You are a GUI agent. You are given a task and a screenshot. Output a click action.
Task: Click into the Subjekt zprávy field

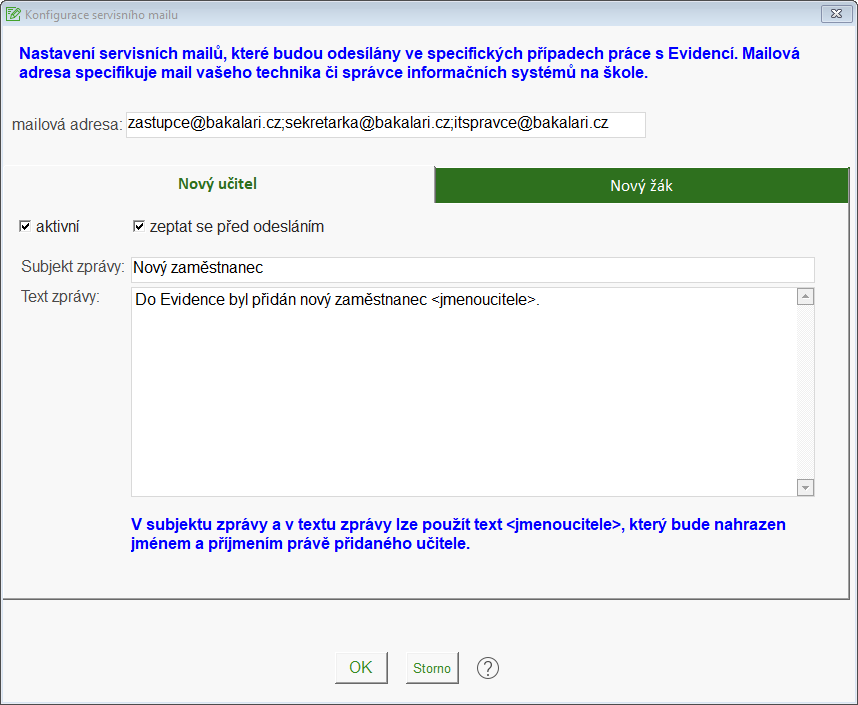[472, 269]
